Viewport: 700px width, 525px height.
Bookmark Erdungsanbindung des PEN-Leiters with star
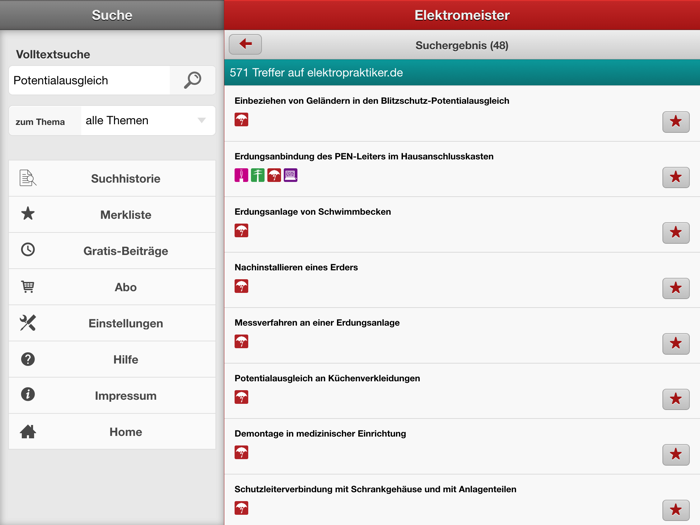676,177
